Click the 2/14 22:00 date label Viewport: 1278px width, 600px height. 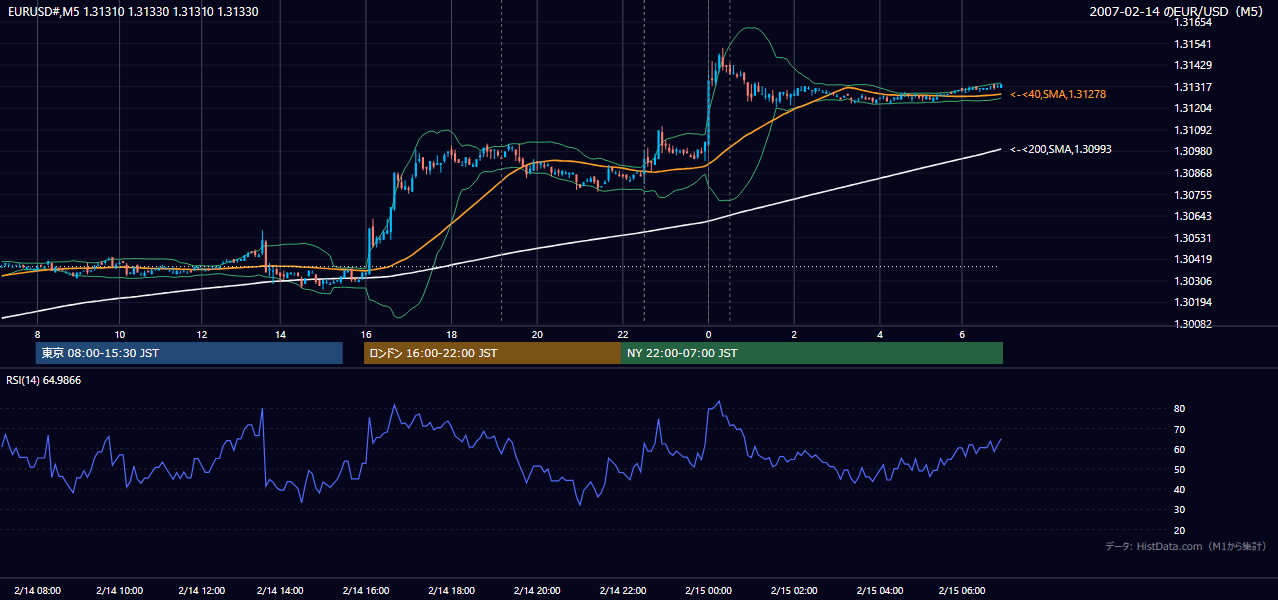[x=622, y=590]
